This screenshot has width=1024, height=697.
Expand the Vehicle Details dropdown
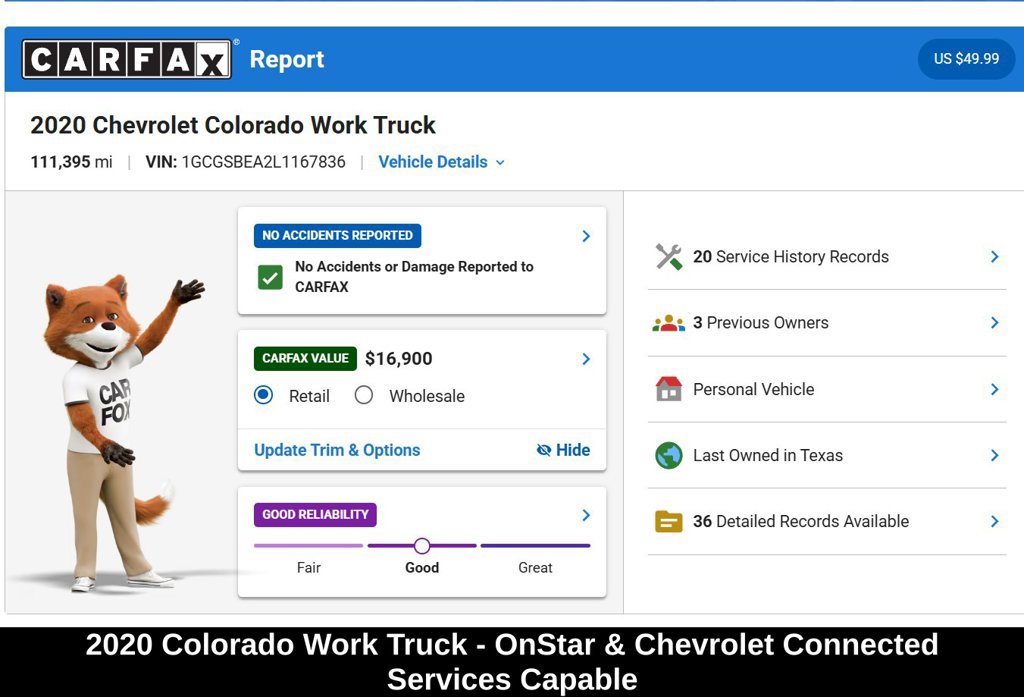[441, 162]
